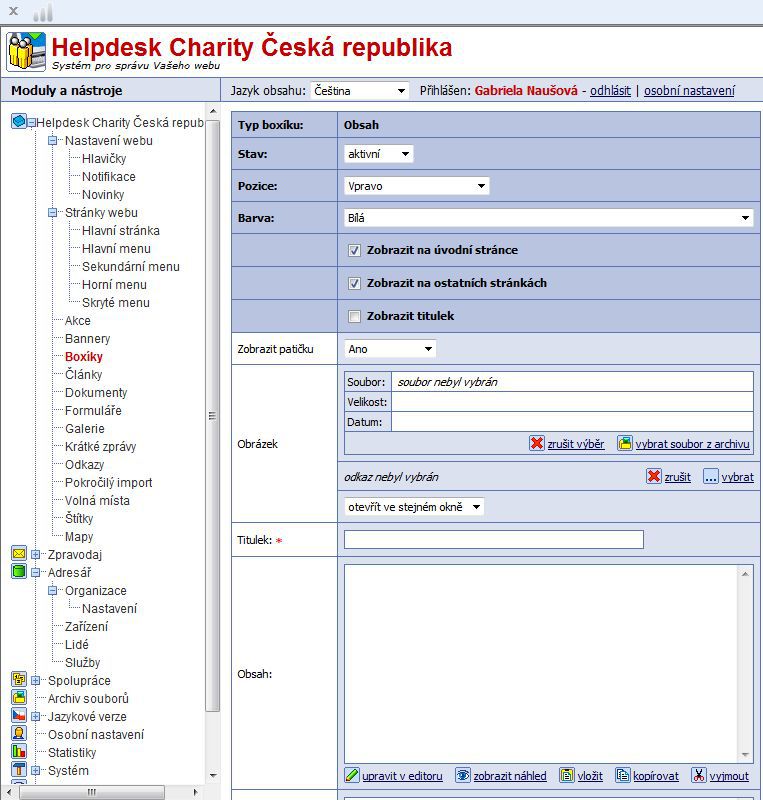Collapse the Adresář tree node
The width and height of the screenshot is (763, 800).
(x=35, y=572)
